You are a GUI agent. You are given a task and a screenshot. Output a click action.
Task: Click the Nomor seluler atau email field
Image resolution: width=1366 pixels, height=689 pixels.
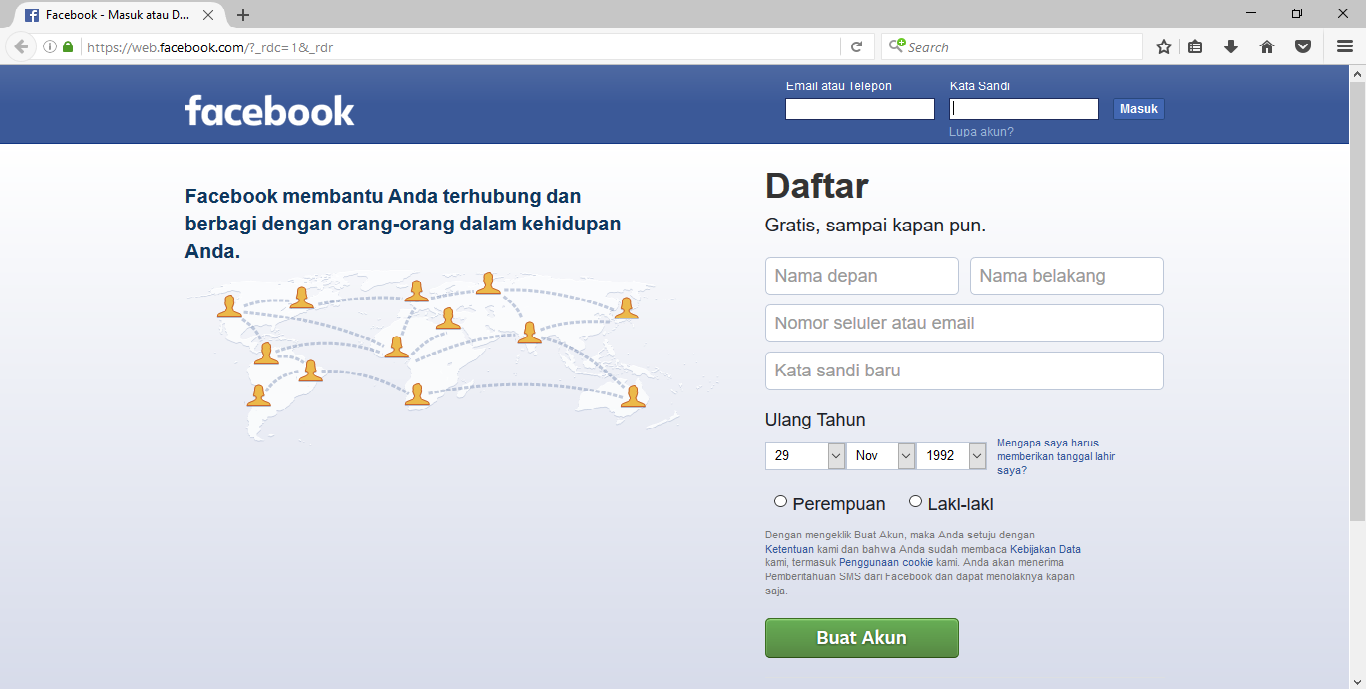963,322
